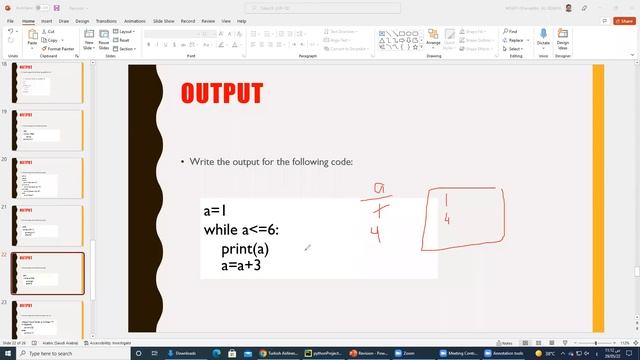Viewport: 640px width, 360px height.
Task: Add a slide with New Slide icon
Action: [x=89, y=34]
